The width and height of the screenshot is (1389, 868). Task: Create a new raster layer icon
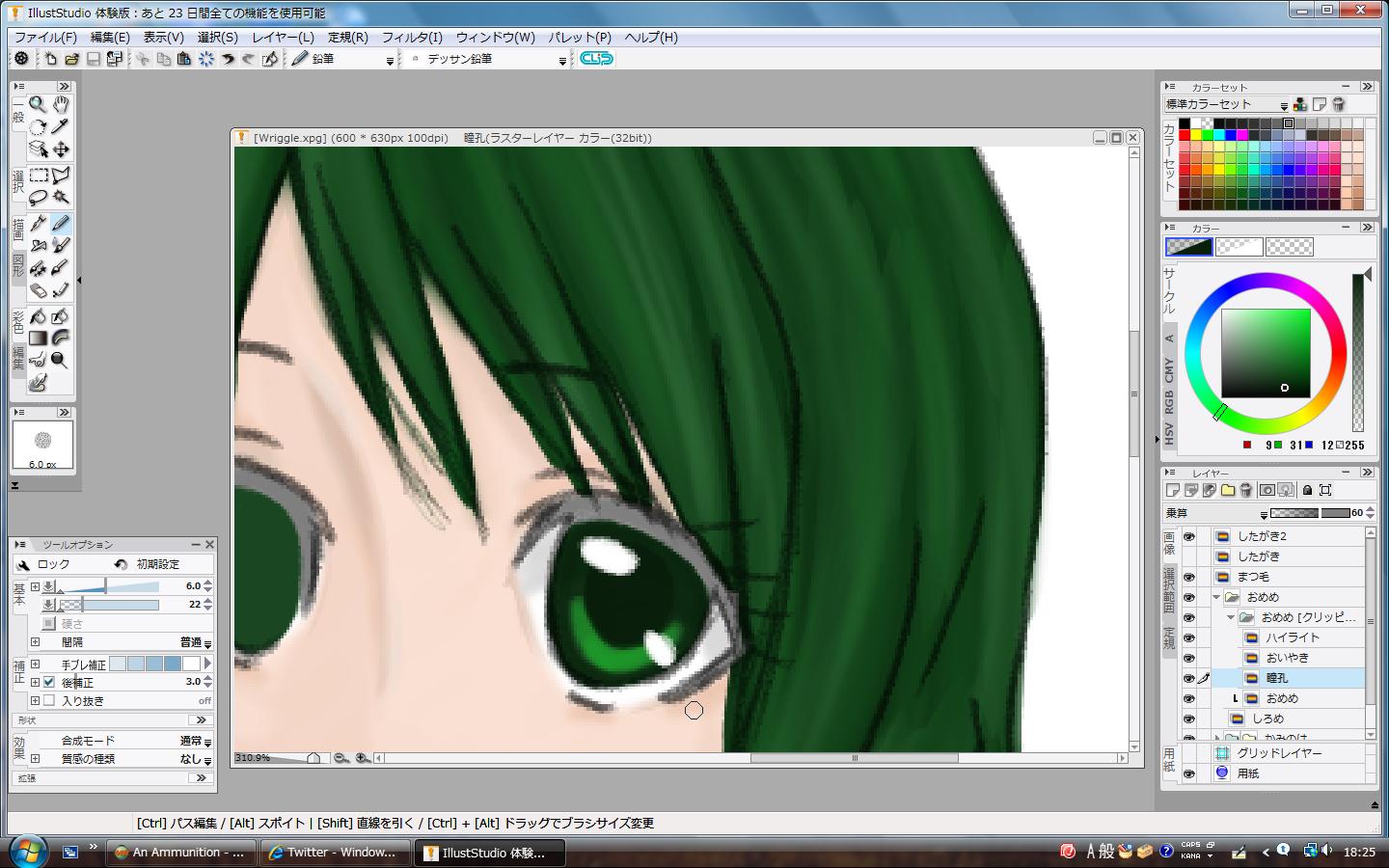click(x=1173, y=490)
